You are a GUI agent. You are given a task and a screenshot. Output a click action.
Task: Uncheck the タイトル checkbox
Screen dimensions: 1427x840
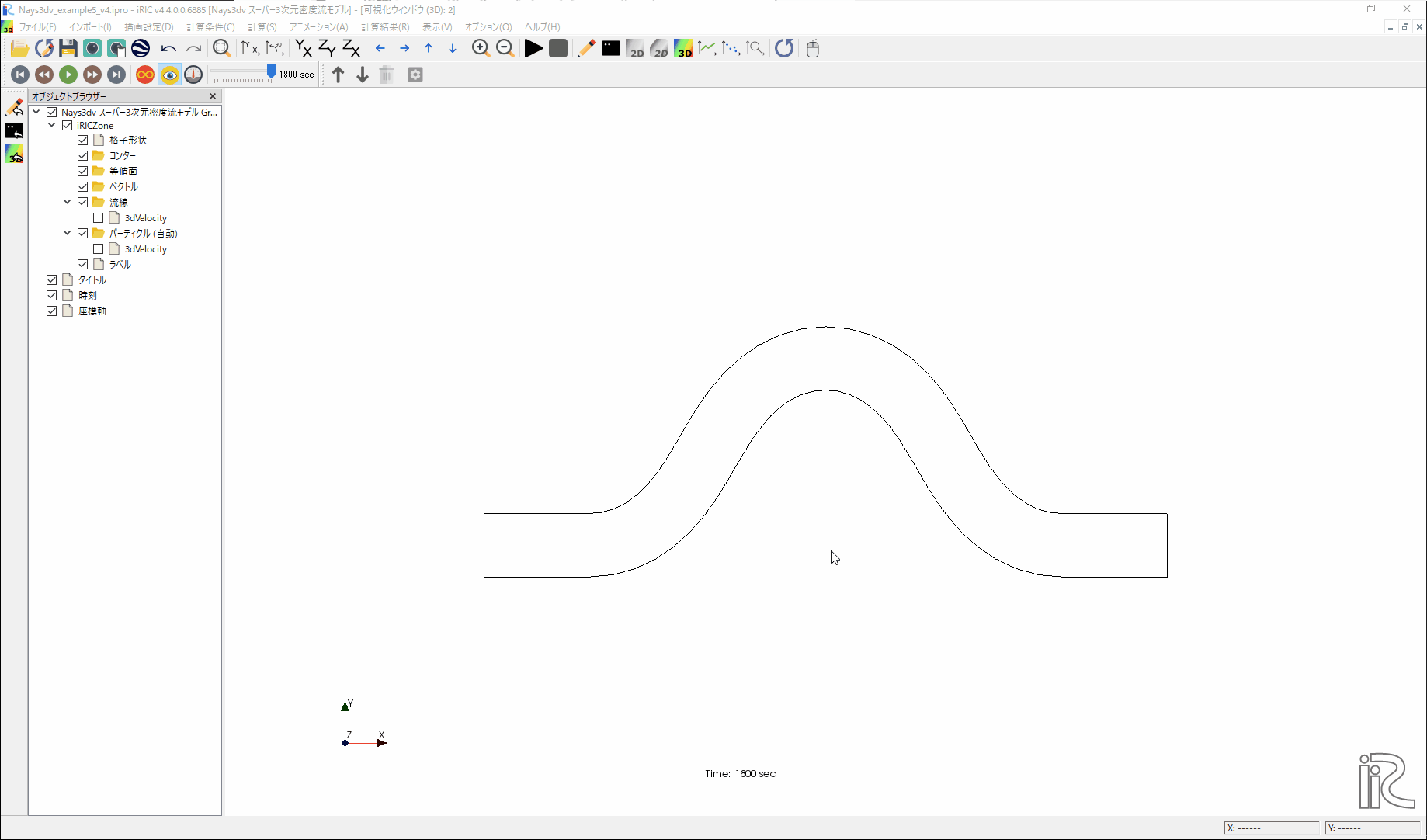pos(52,280)
